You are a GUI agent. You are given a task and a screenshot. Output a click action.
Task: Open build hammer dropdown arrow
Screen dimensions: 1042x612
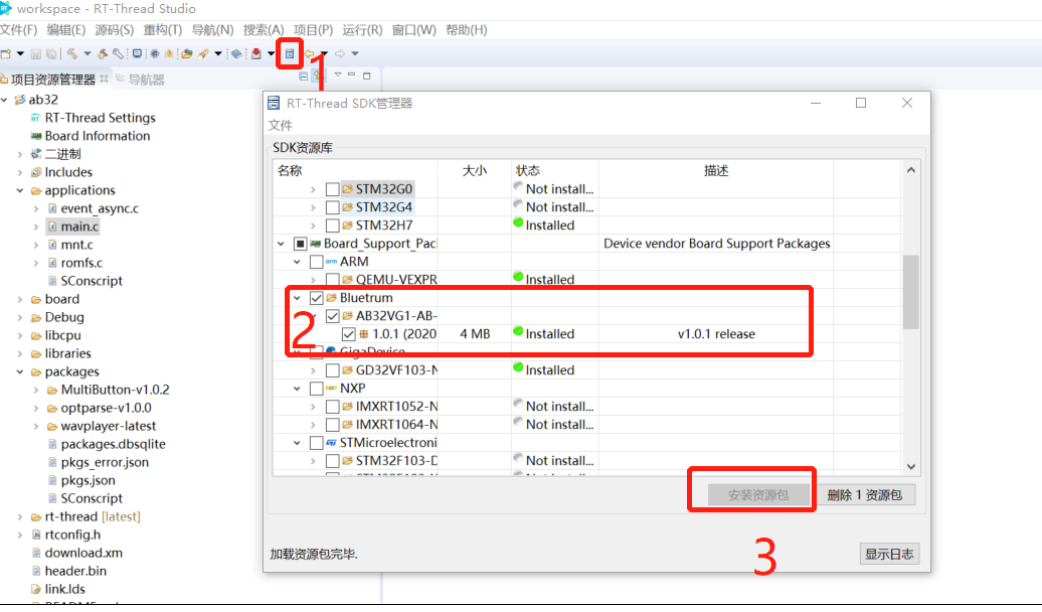pos(87,54)
